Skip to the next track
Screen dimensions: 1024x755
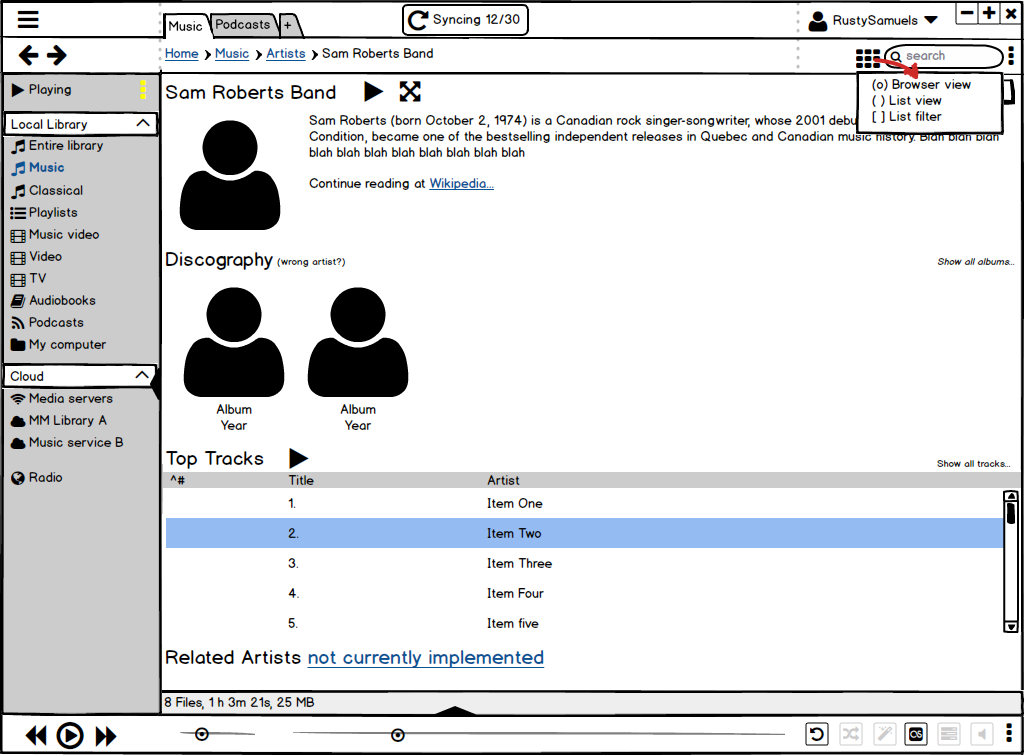pyautogui.click(x=106, y=736)
